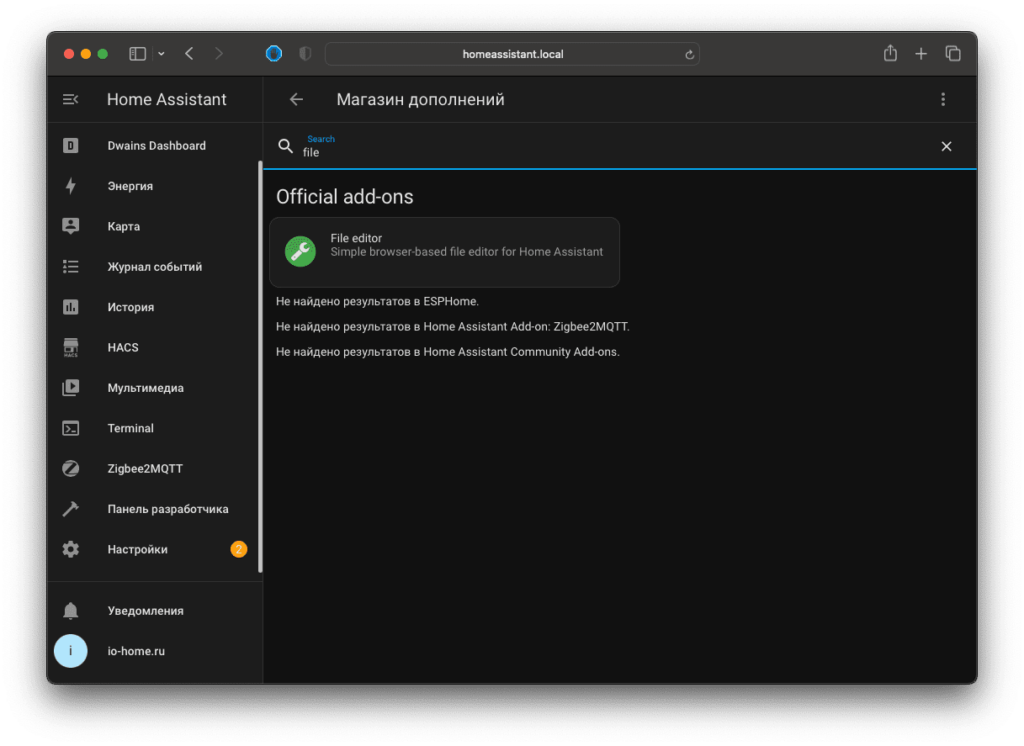Toggle Safari sidebar panel button
This screenshot has height=746, width=1024.
point(138,54)
